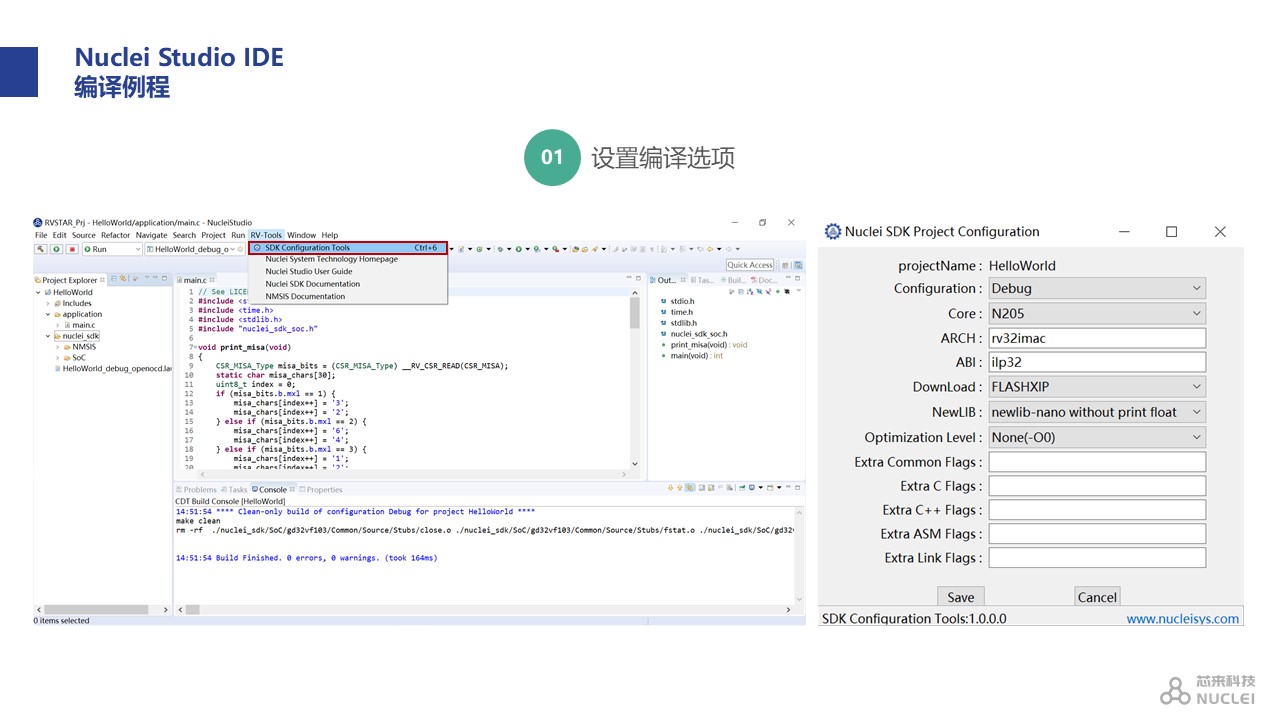1280x720 pixels.
Task: Open the DownLoad dropdown showing FLASHXIP
Action: pos(1097,387)
